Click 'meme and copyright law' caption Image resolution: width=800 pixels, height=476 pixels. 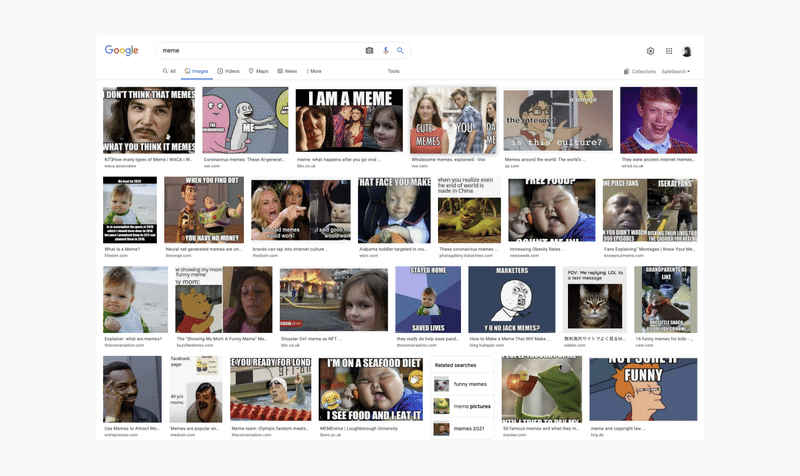[618, 429]
